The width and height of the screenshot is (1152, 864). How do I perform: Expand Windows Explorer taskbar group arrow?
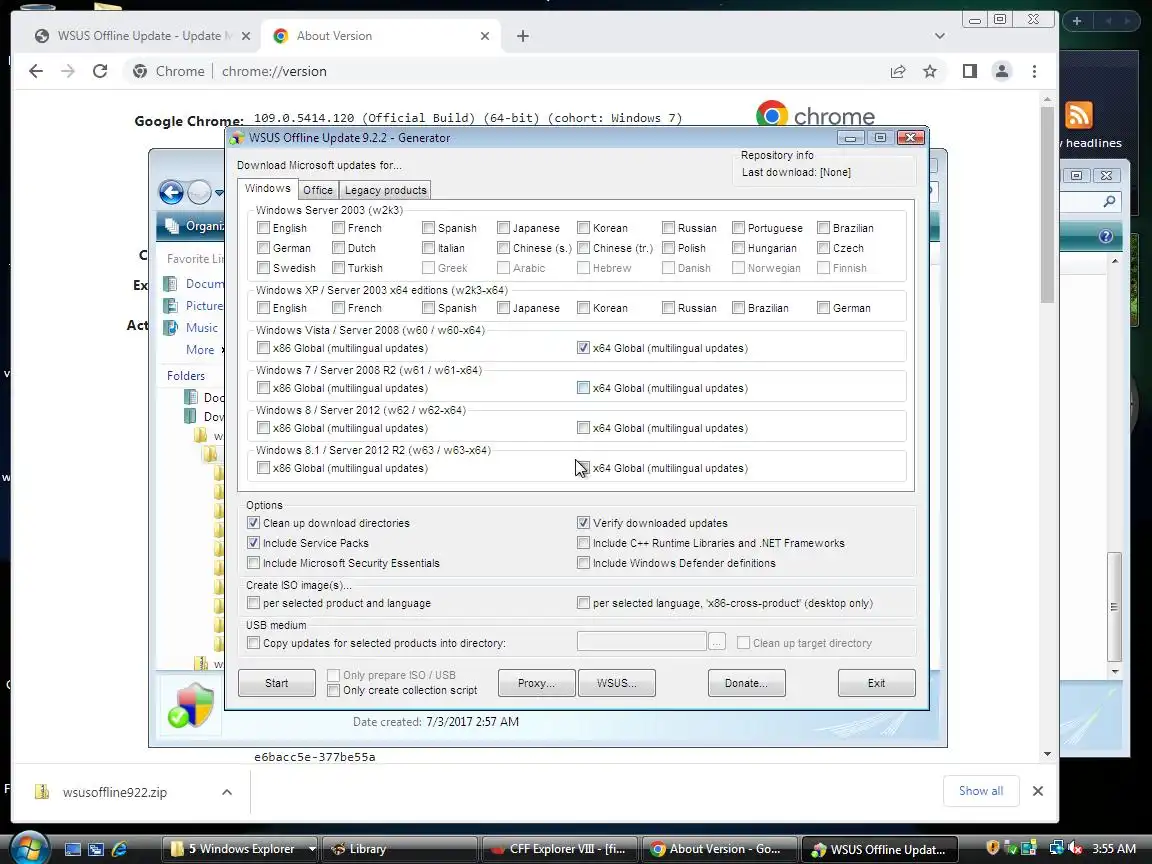pyautogui.click(x=312, y=849)
